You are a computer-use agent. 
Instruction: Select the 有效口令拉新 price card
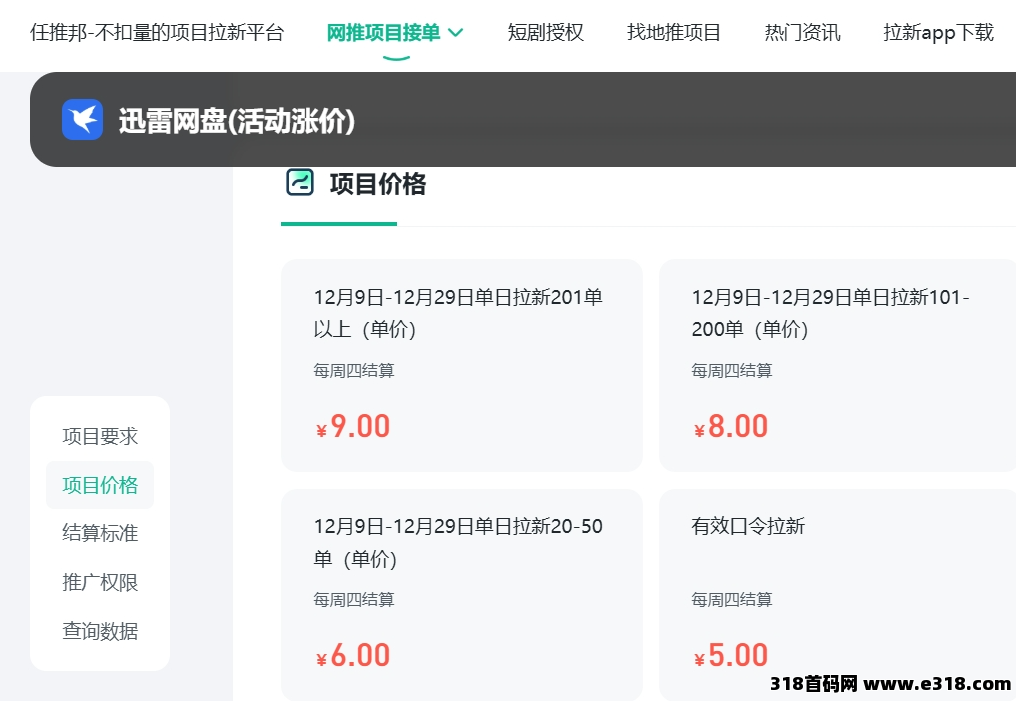837,594
